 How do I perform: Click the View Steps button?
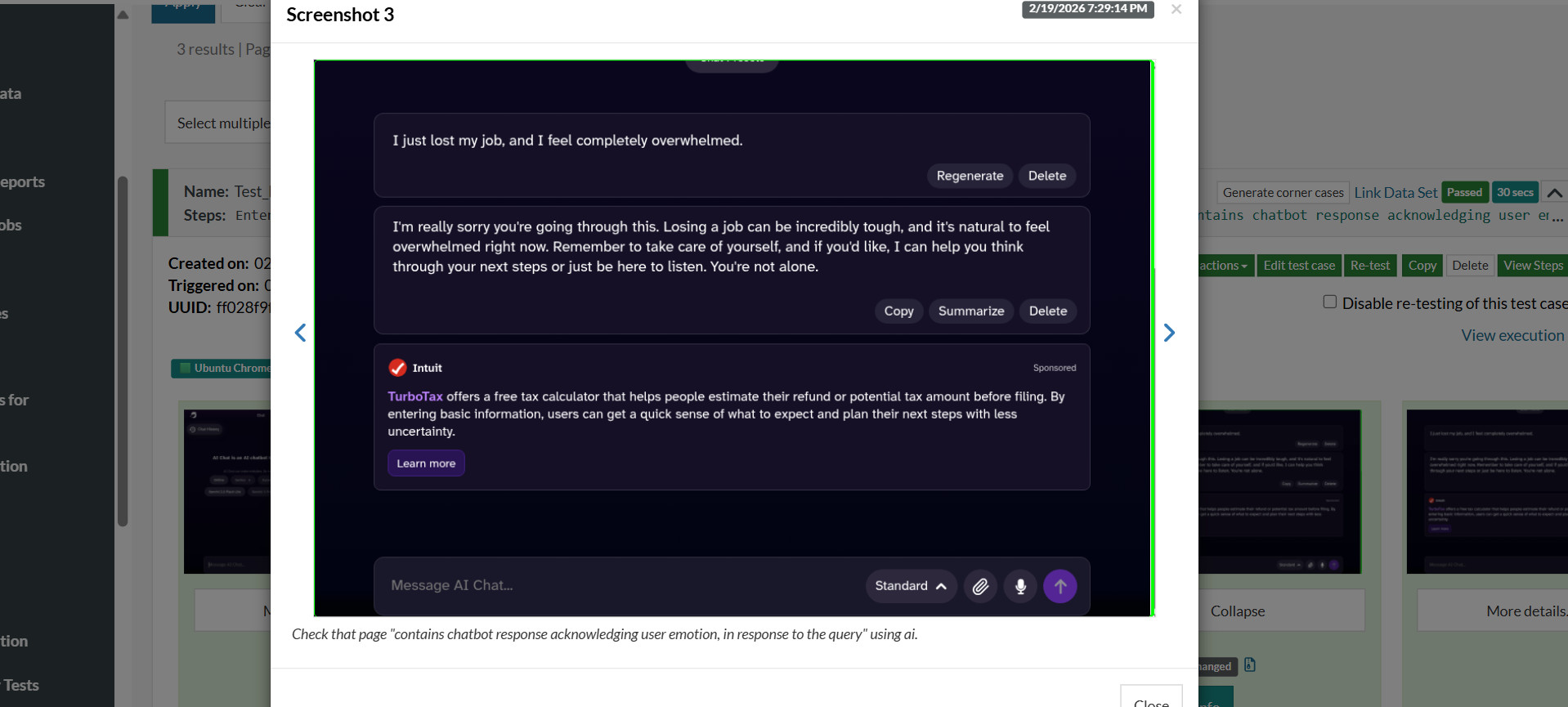pos(1532,266)
